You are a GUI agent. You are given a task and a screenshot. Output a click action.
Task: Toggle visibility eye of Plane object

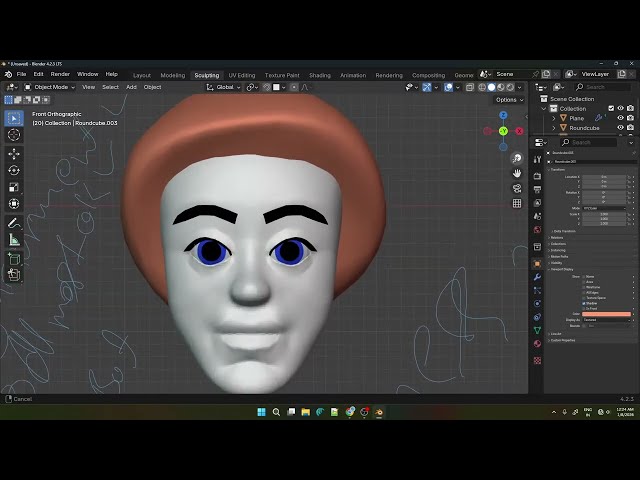[620, 118]
